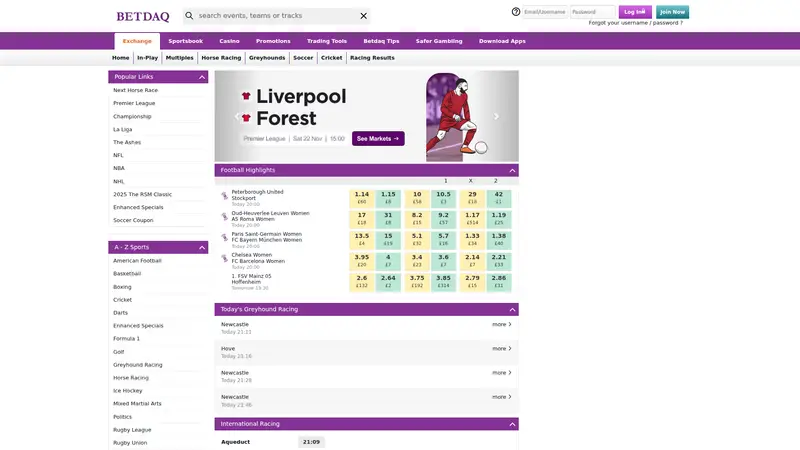Image resolution: width=800 pixels, height=450 pixels.
Task: Open 2025 The RSM Classic link
Action: click(x=142, y=194)
